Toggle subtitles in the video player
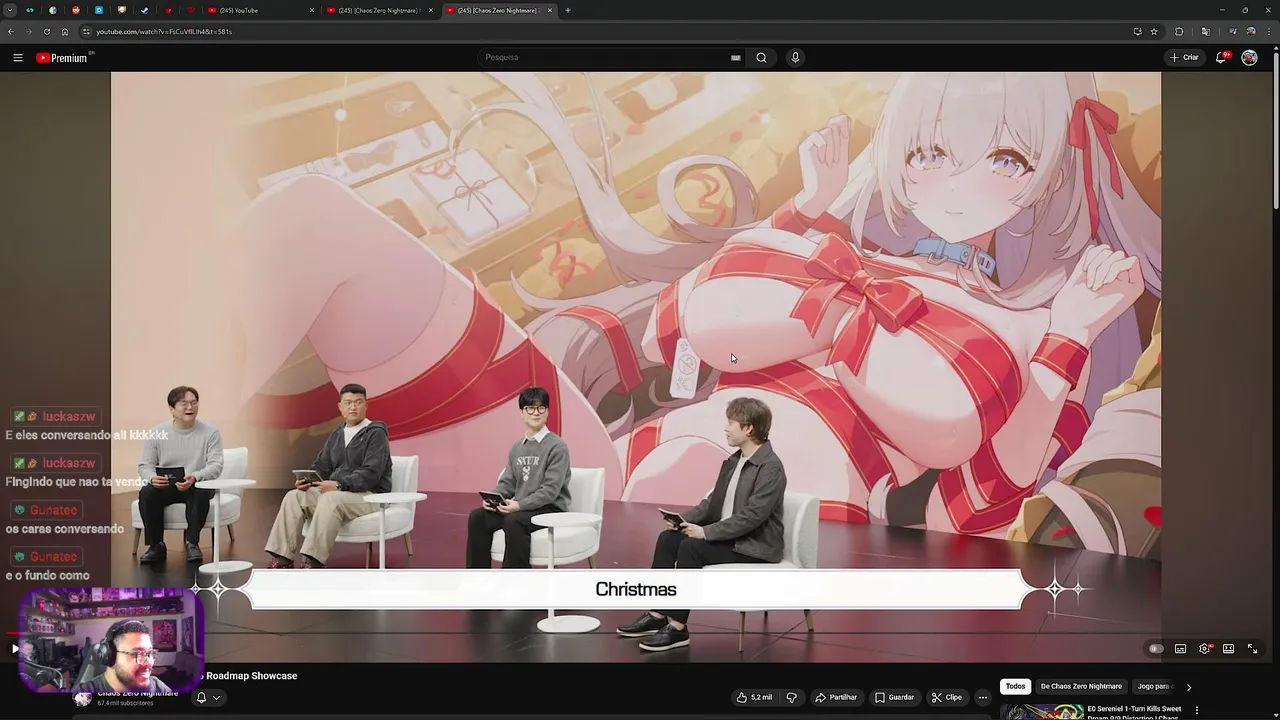 coord(1180,649)
